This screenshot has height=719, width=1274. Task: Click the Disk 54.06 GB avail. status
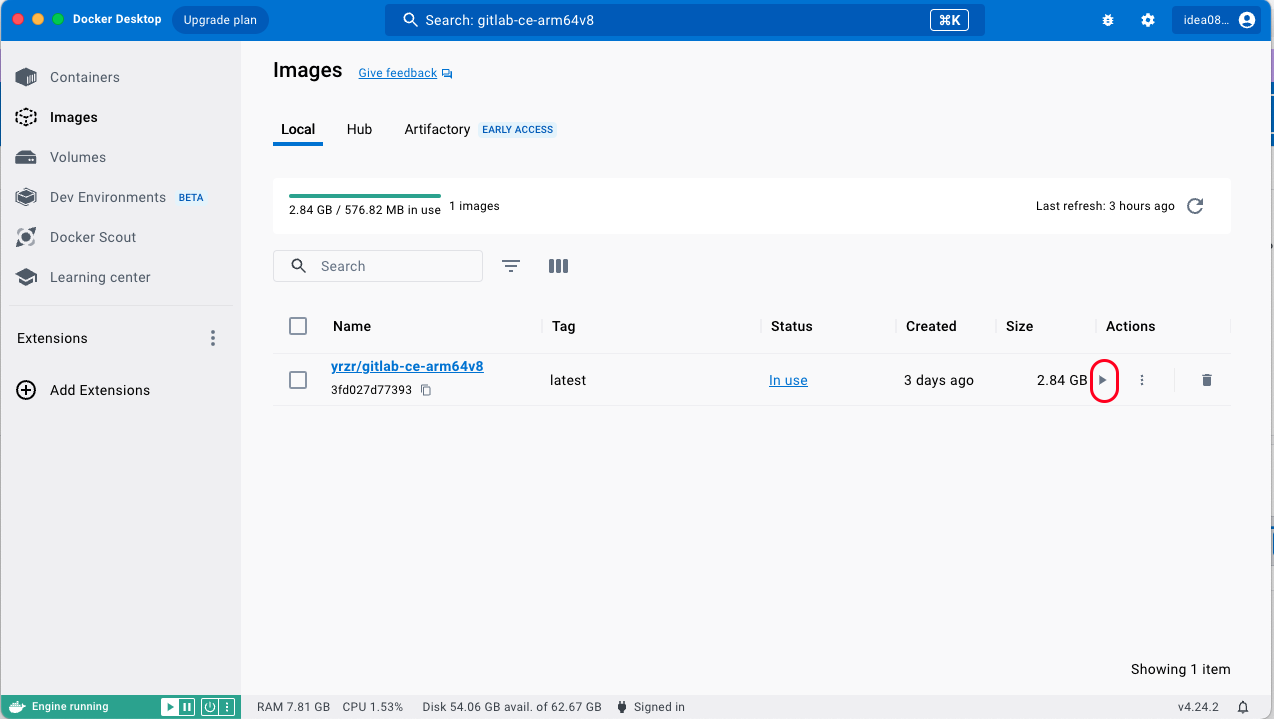[512, 707]
